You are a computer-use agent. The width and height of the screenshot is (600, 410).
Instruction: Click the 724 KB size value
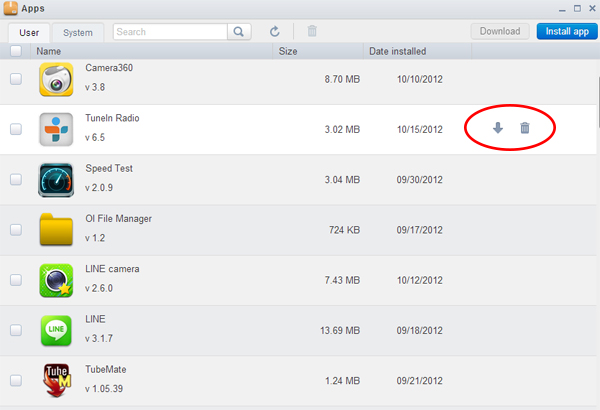(x=344, y=230)
